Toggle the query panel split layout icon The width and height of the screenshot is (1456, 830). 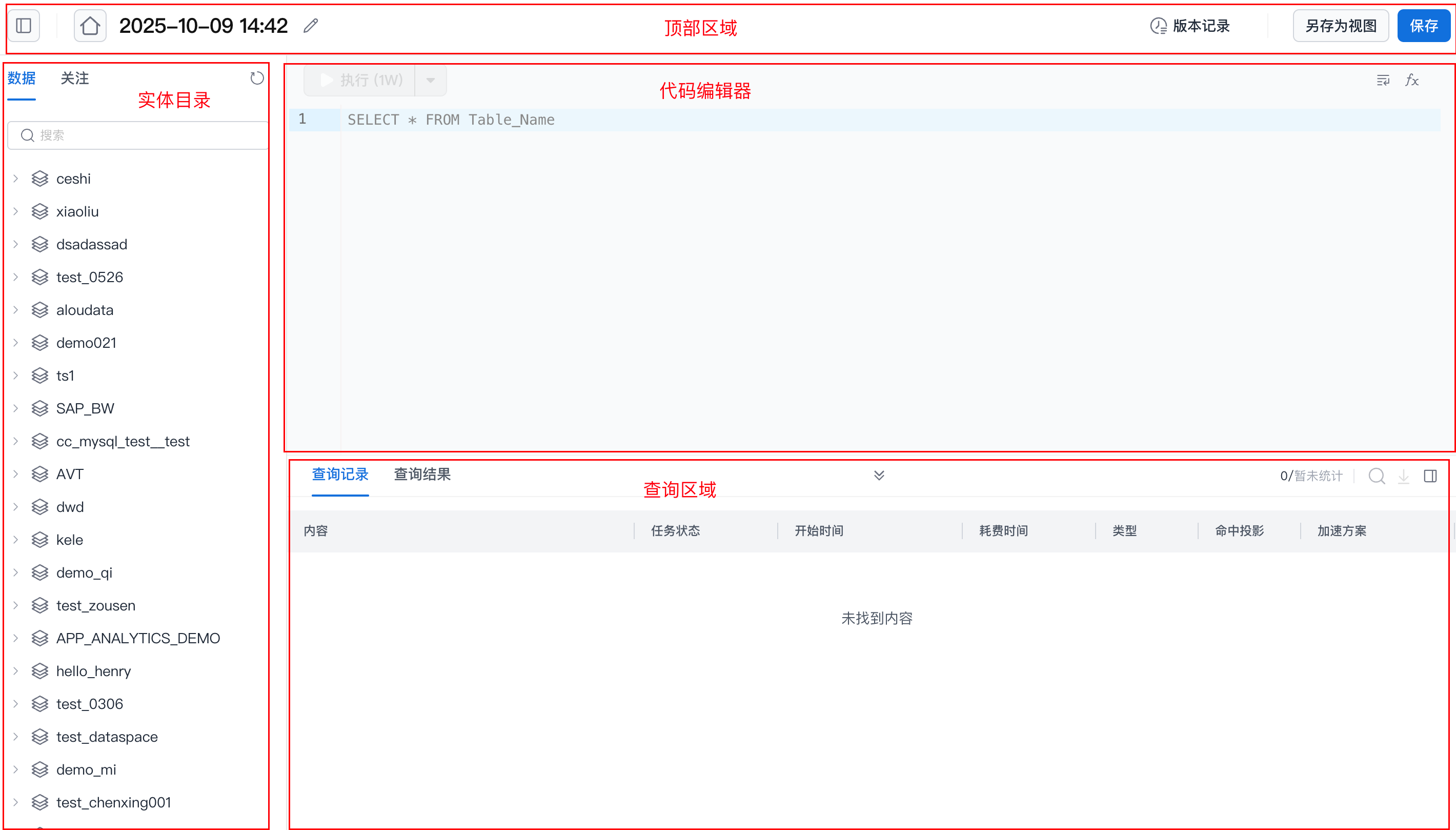click(x=1430, y=476)
